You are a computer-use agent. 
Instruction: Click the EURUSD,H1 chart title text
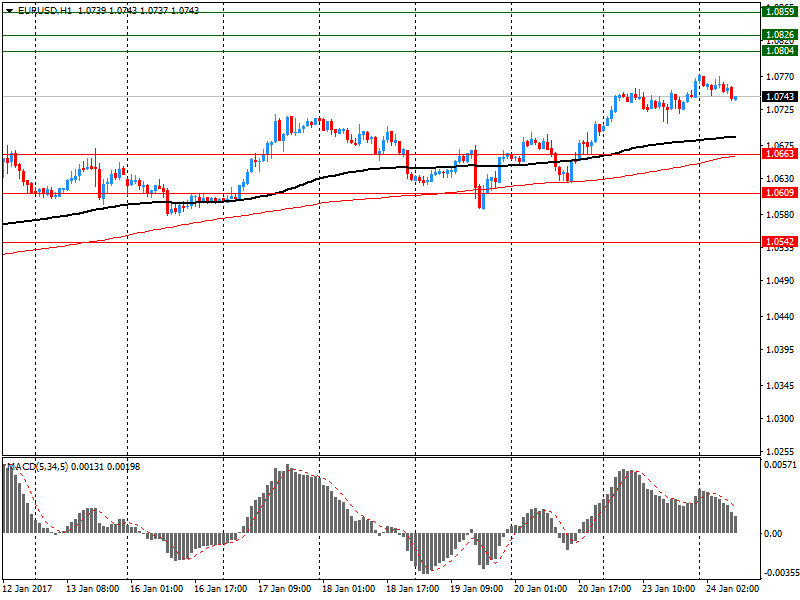coord(45,10)
